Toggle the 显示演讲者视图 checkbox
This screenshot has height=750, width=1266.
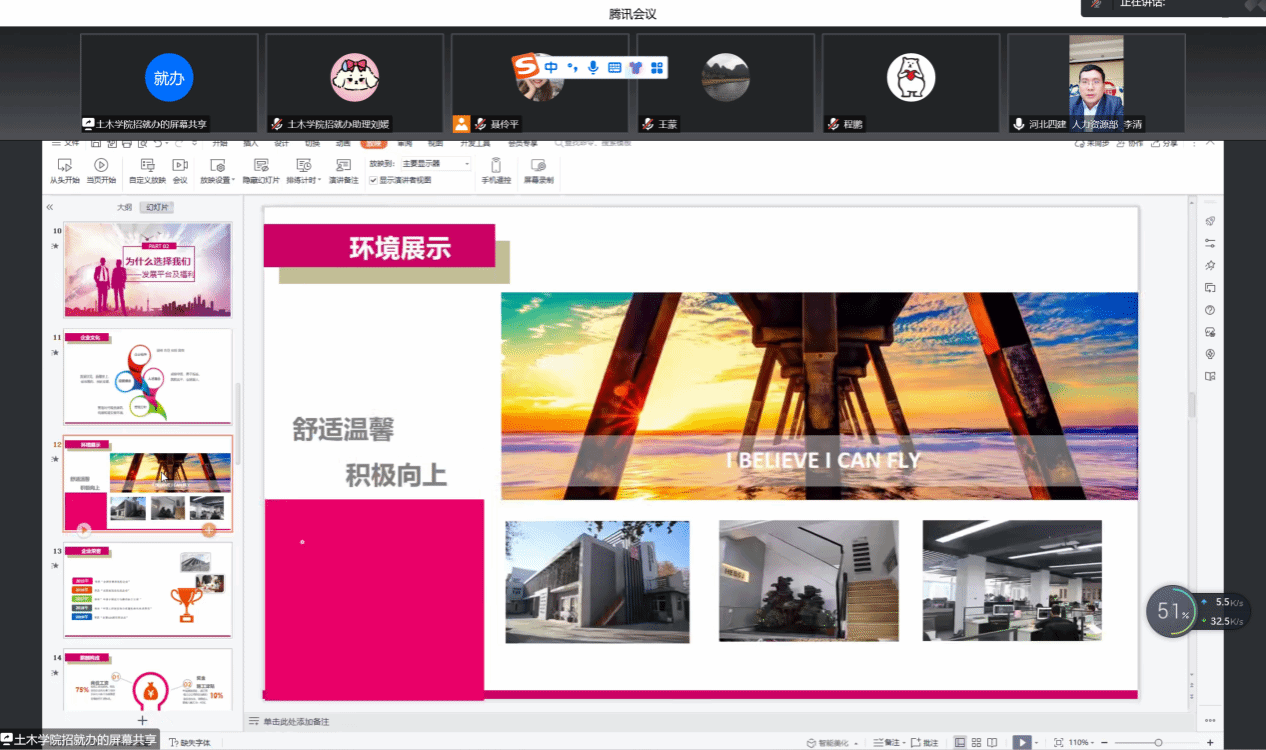tap(374, 180)
